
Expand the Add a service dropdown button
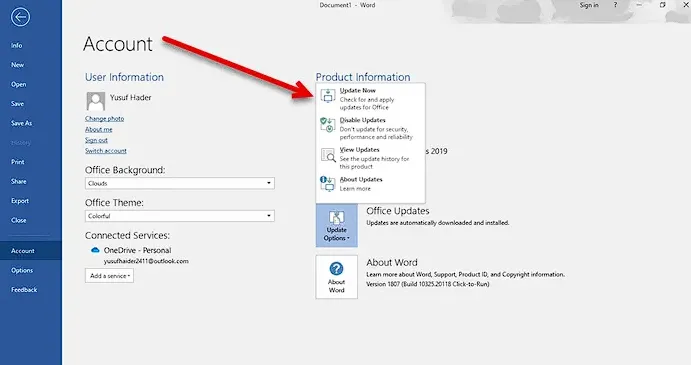tap(109, 276)
